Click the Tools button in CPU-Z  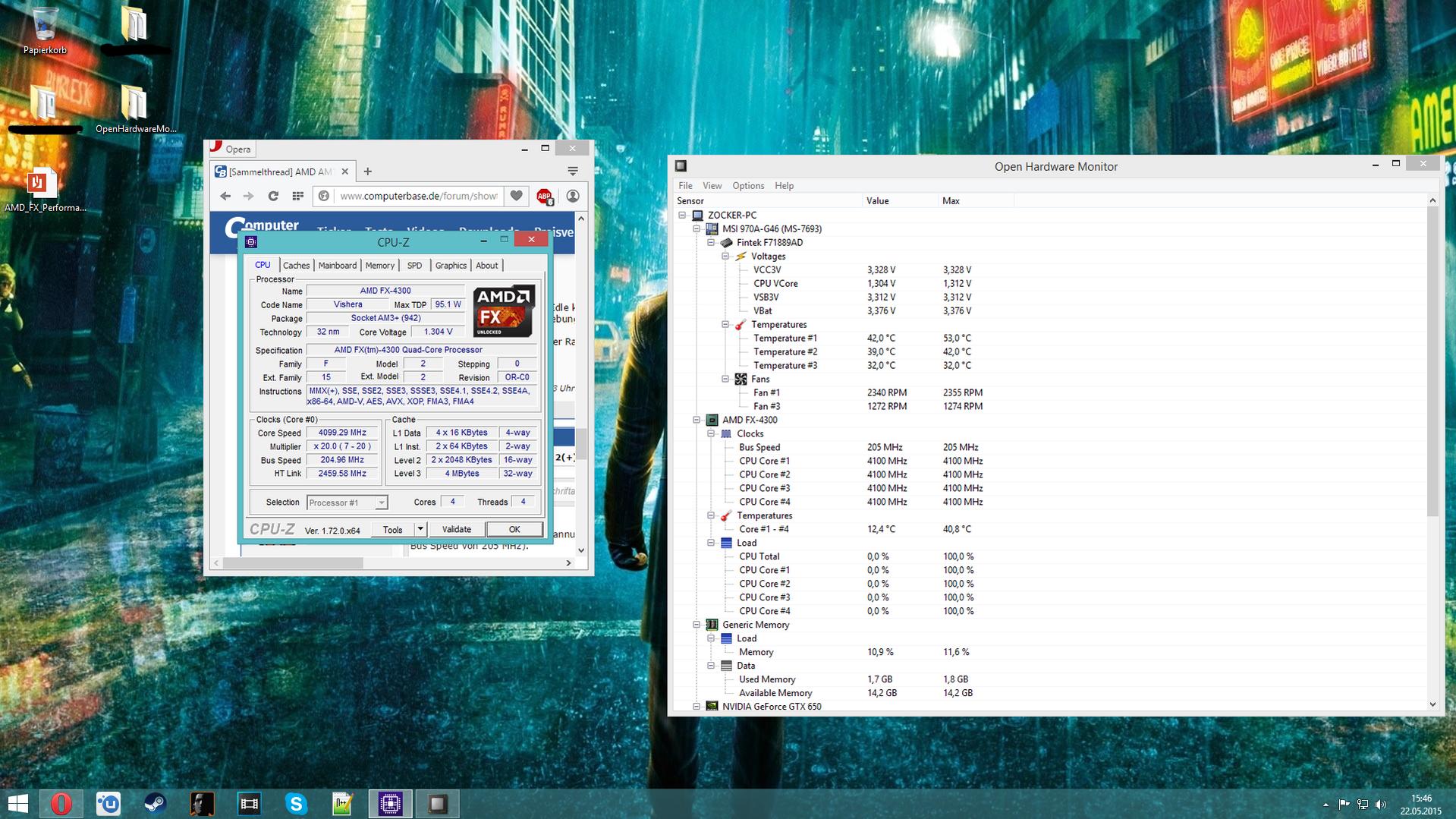[x=392, y=530]
